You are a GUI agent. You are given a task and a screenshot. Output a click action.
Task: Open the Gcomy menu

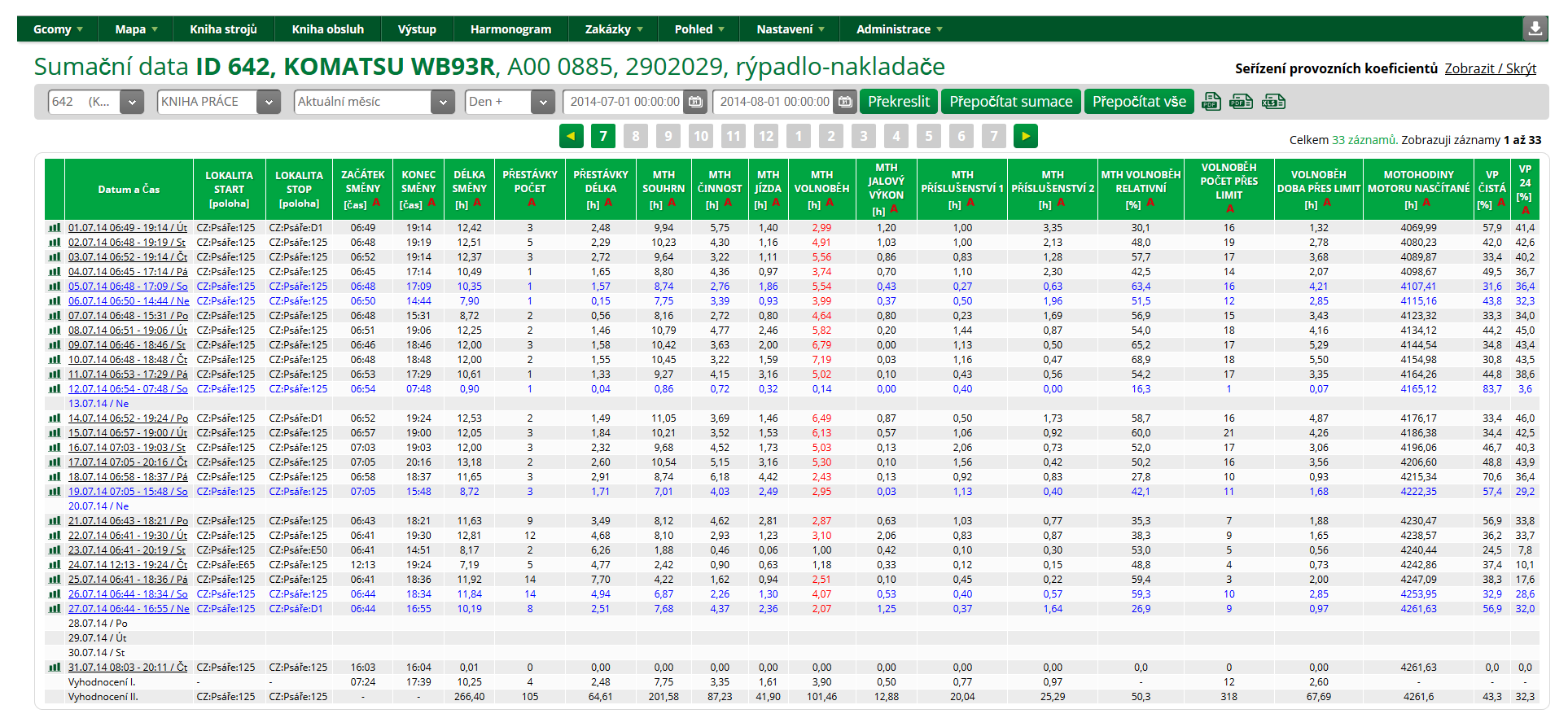point(58,29)
